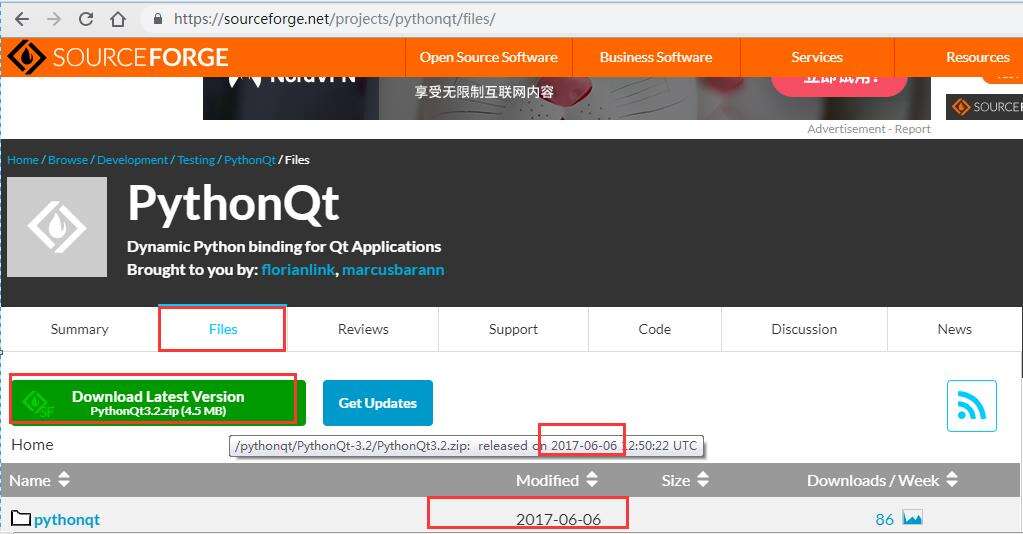
Task: Switch to the Reviews tab
Action: point(363,329)
